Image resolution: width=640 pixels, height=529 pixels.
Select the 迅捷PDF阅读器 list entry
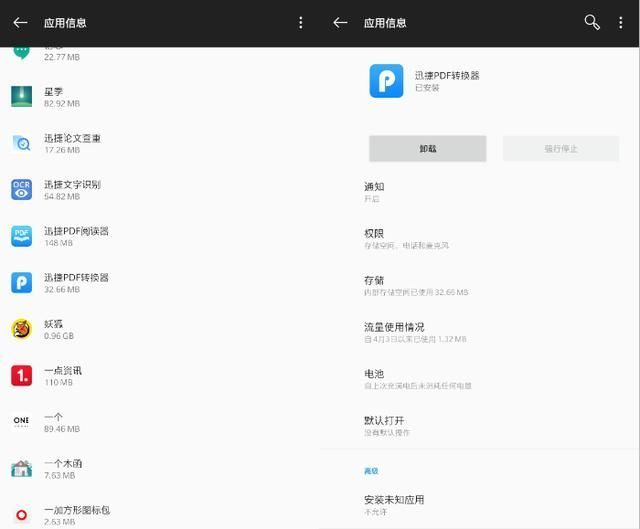tap(160, 236)
